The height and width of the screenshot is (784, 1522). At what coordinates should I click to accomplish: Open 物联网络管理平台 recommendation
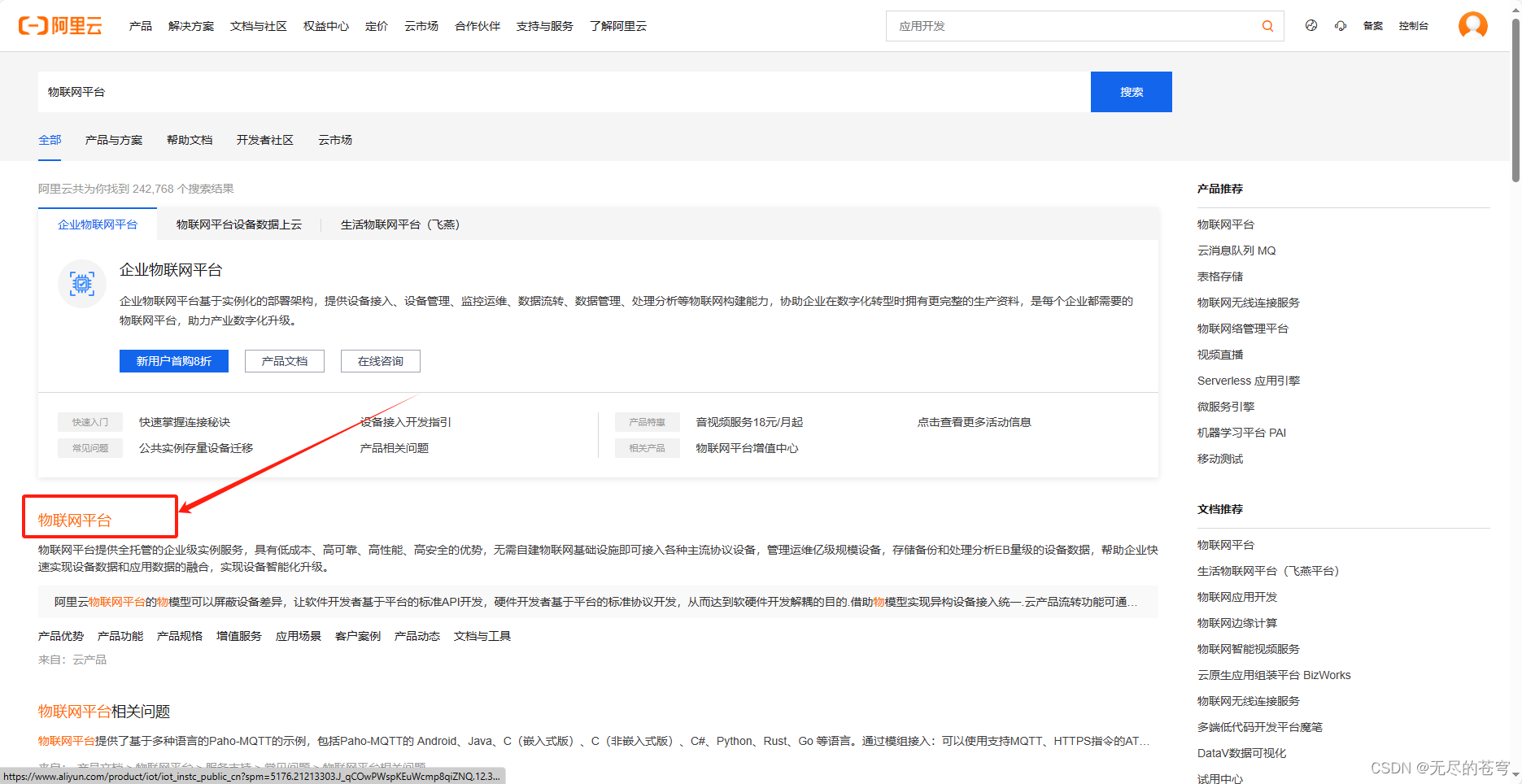[x=1243, y=329]
